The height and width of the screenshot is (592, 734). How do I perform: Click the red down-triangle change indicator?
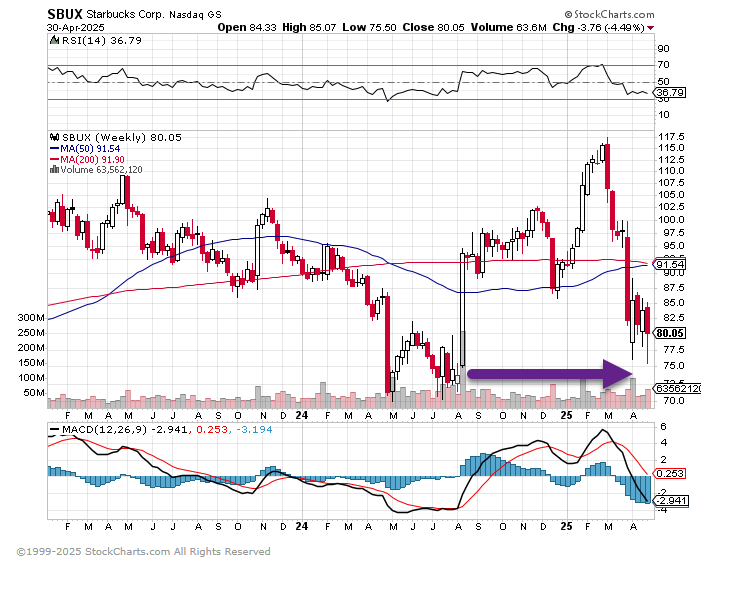(651, 28)
